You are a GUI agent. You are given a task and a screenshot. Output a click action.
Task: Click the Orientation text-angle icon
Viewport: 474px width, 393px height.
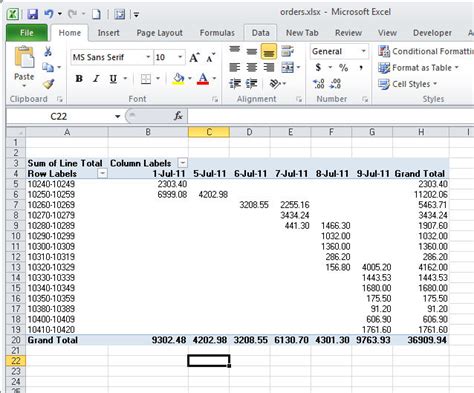[x=275, y=83]
